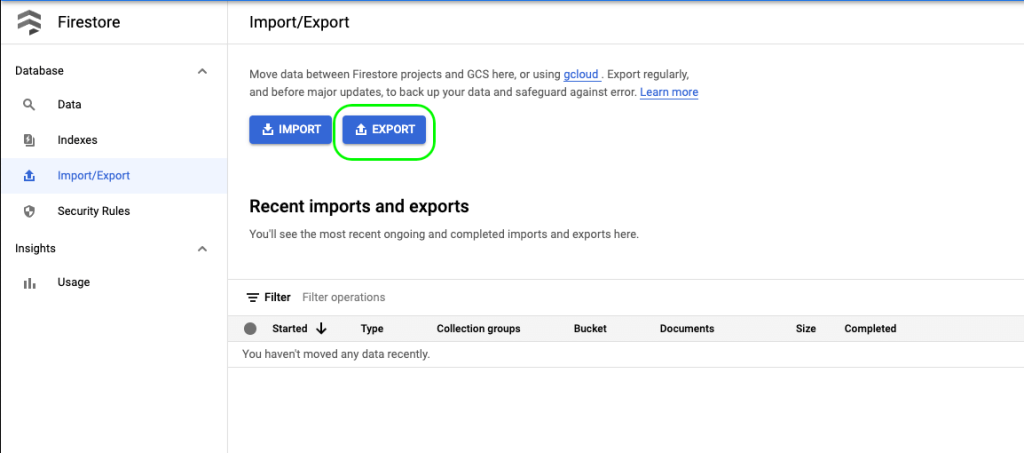
Task: Click the filter lines icon
Action: pos(252,298)
